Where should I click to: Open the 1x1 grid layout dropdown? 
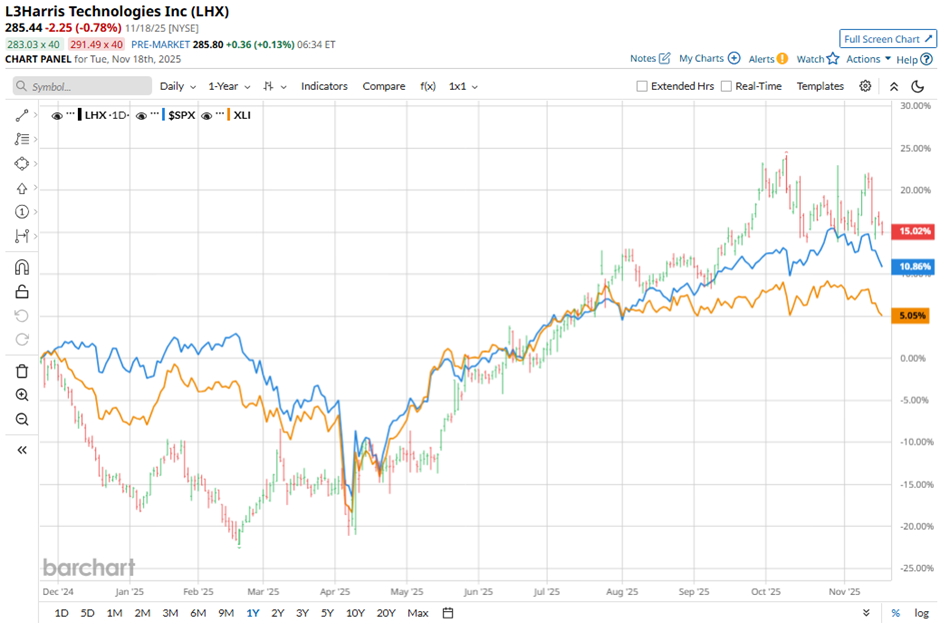click(x=463, y=86)
